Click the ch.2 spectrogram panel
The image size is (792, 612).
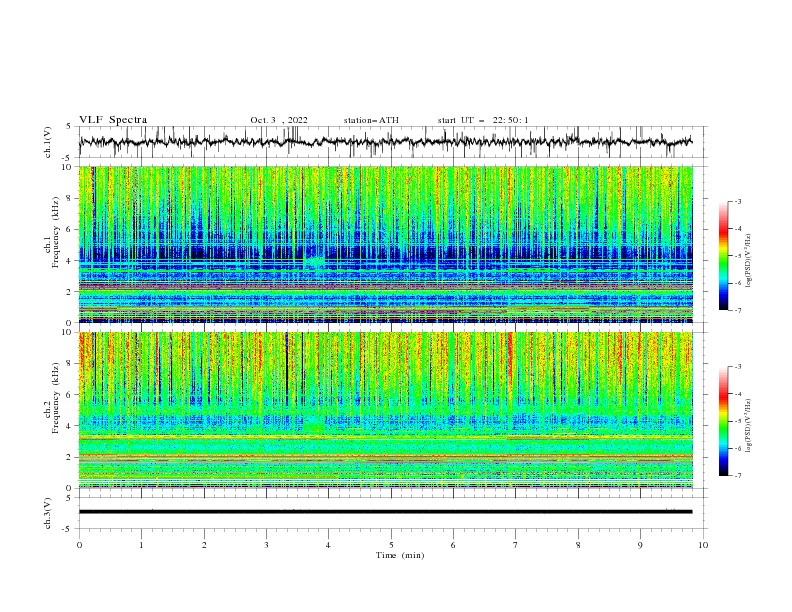386,410
